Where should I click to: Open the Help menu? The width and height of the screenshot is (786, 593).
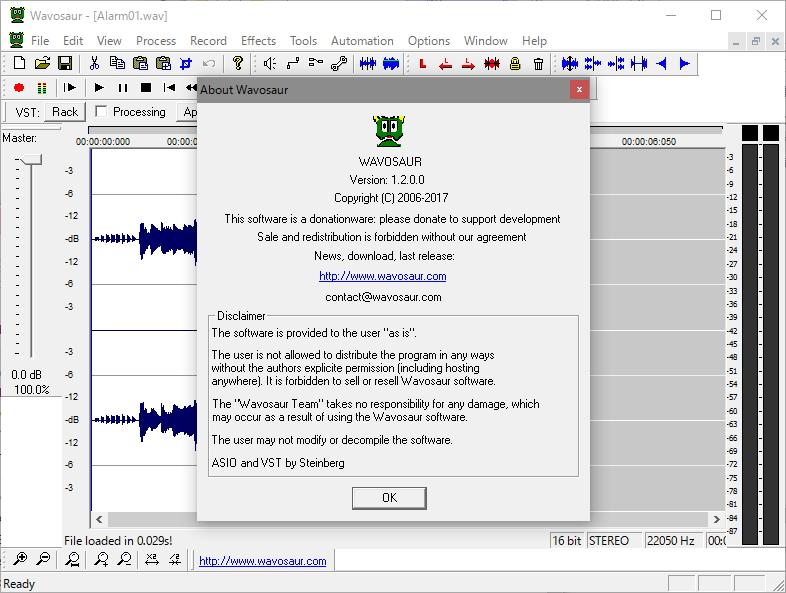tap(534, 41)
